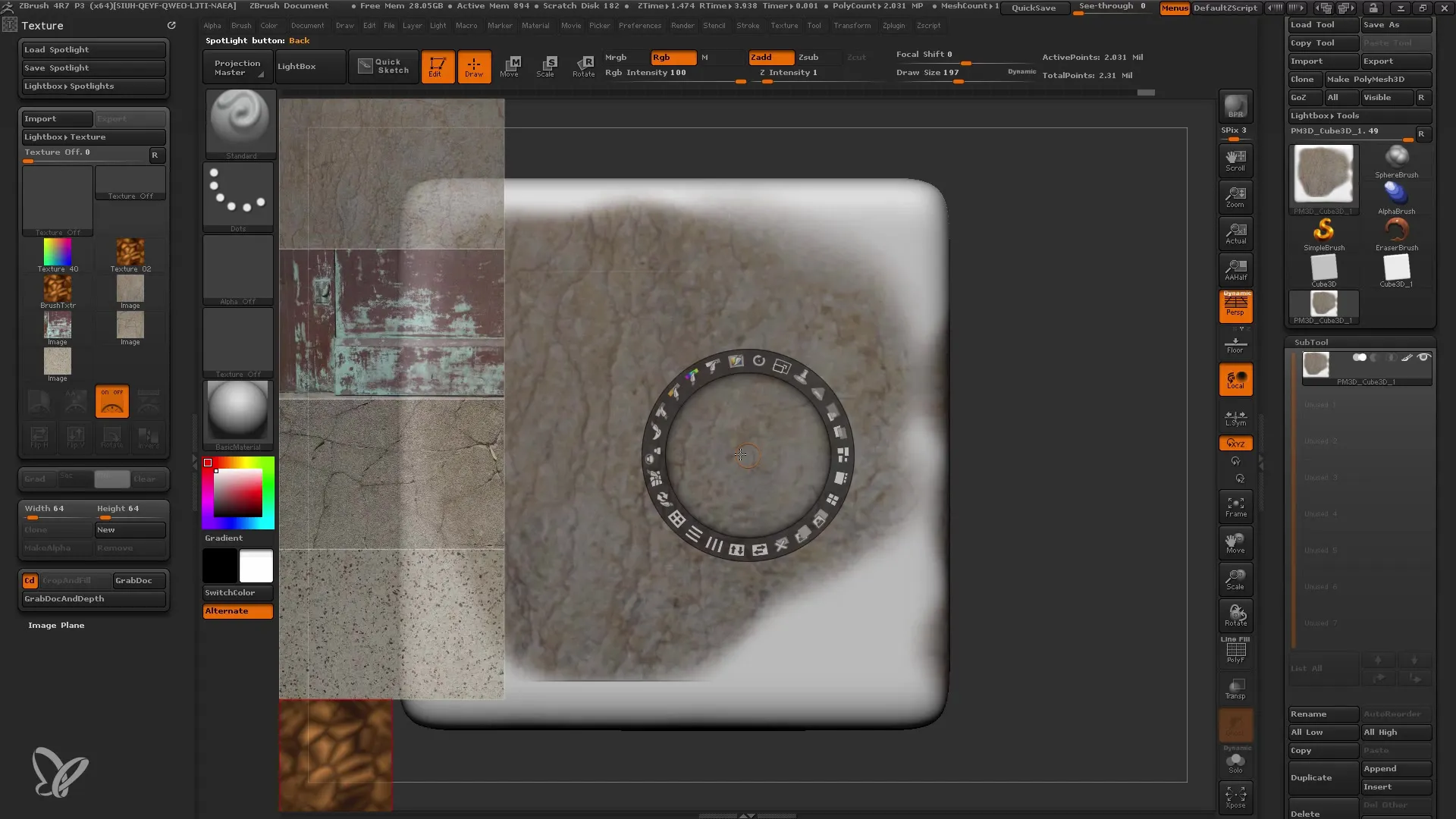Activate Edit mode button
The height and width of the screenshot is (819, 1456).
pyautogui.click(x=438, y=67)
